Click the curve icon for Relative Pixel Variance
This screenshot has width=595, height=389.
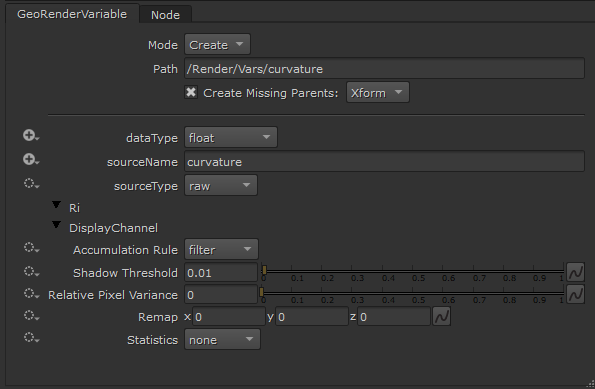pos(575,294)
